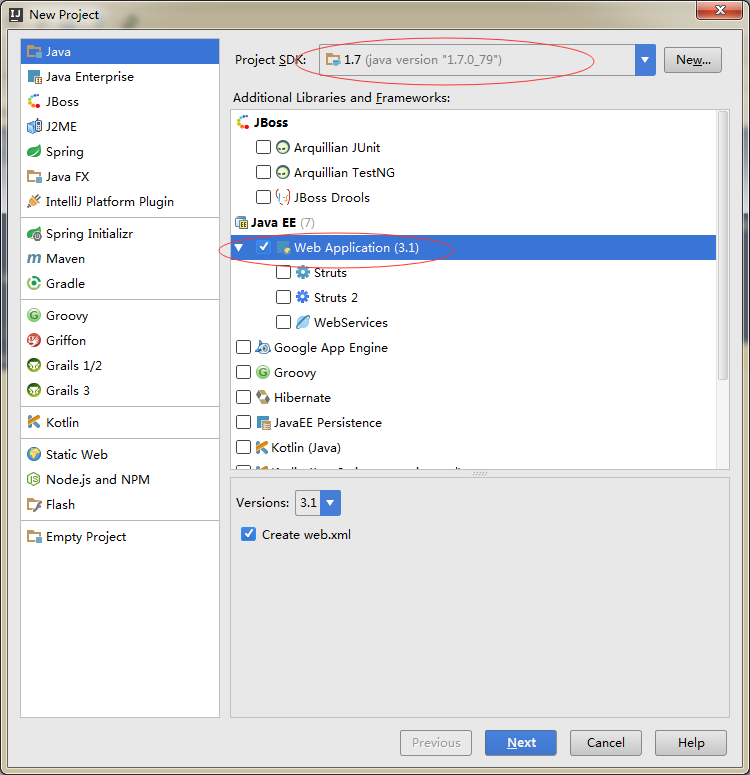Click the Next button
The height and width of the screenshot is (775, 750).
tap(521, 742)
